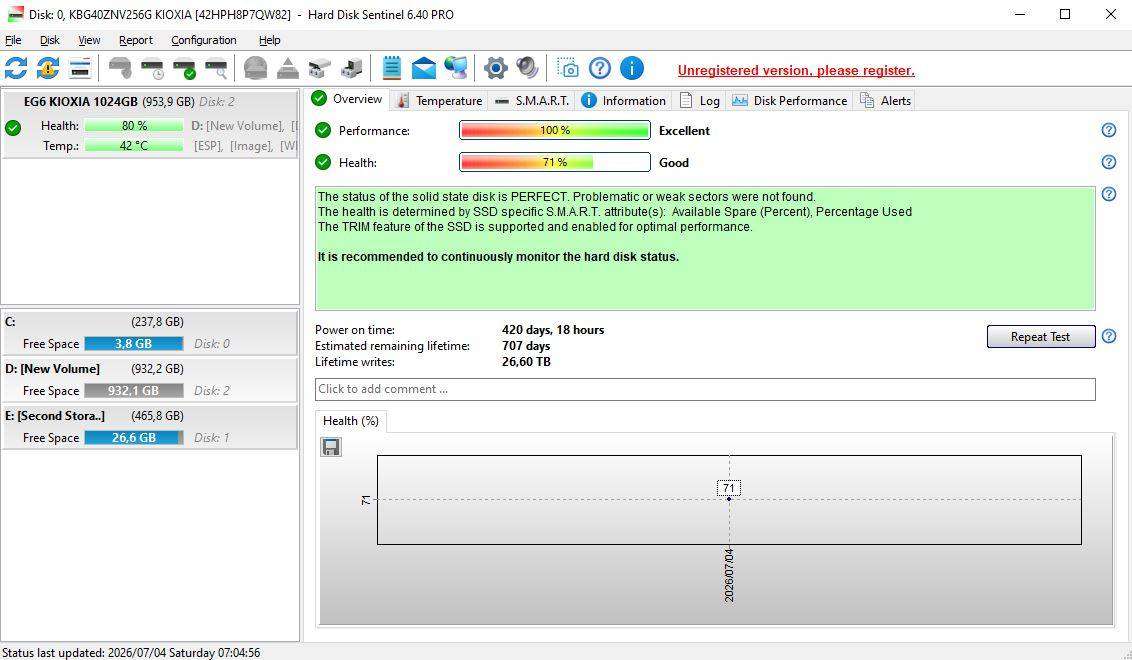Viewport: 1132px width, 660px height.
Task: Select the Health (%) chart tab
Action: tap(351, 420)
